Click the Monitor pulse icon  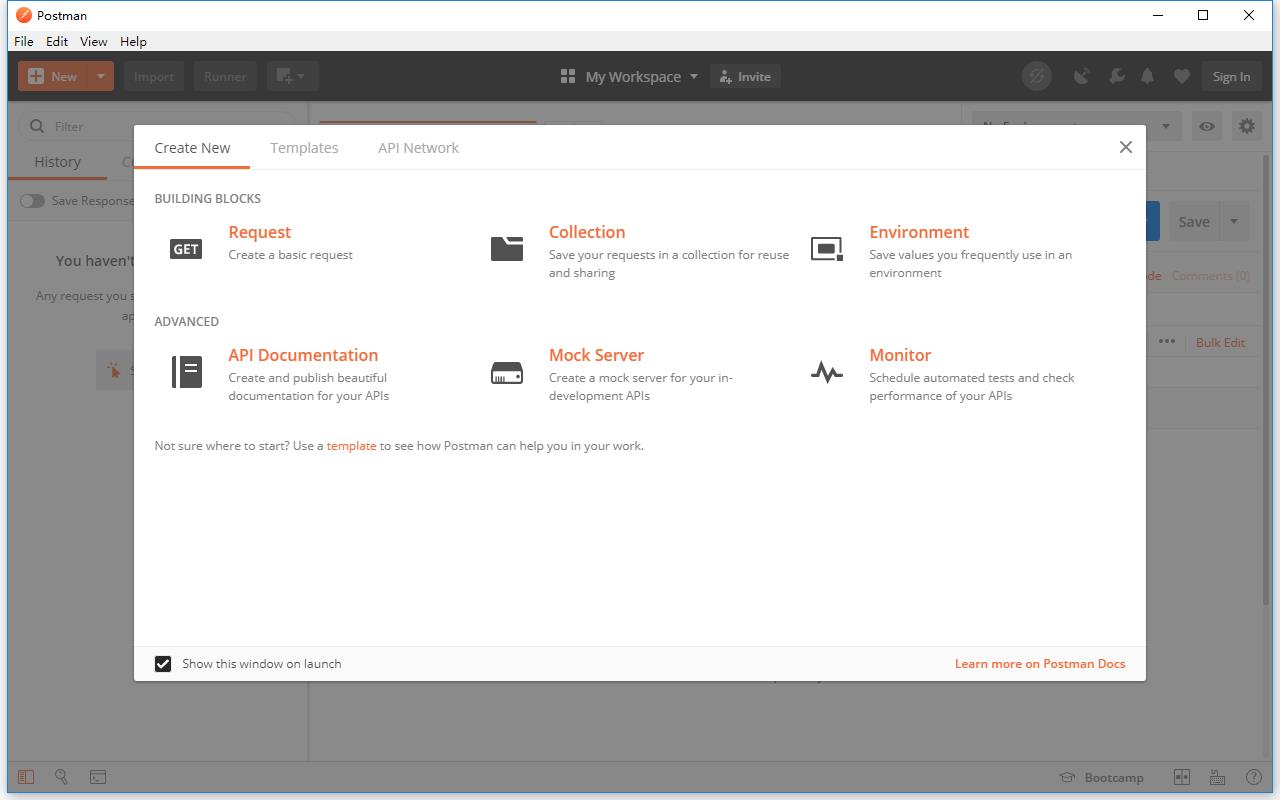coord(827,373)
